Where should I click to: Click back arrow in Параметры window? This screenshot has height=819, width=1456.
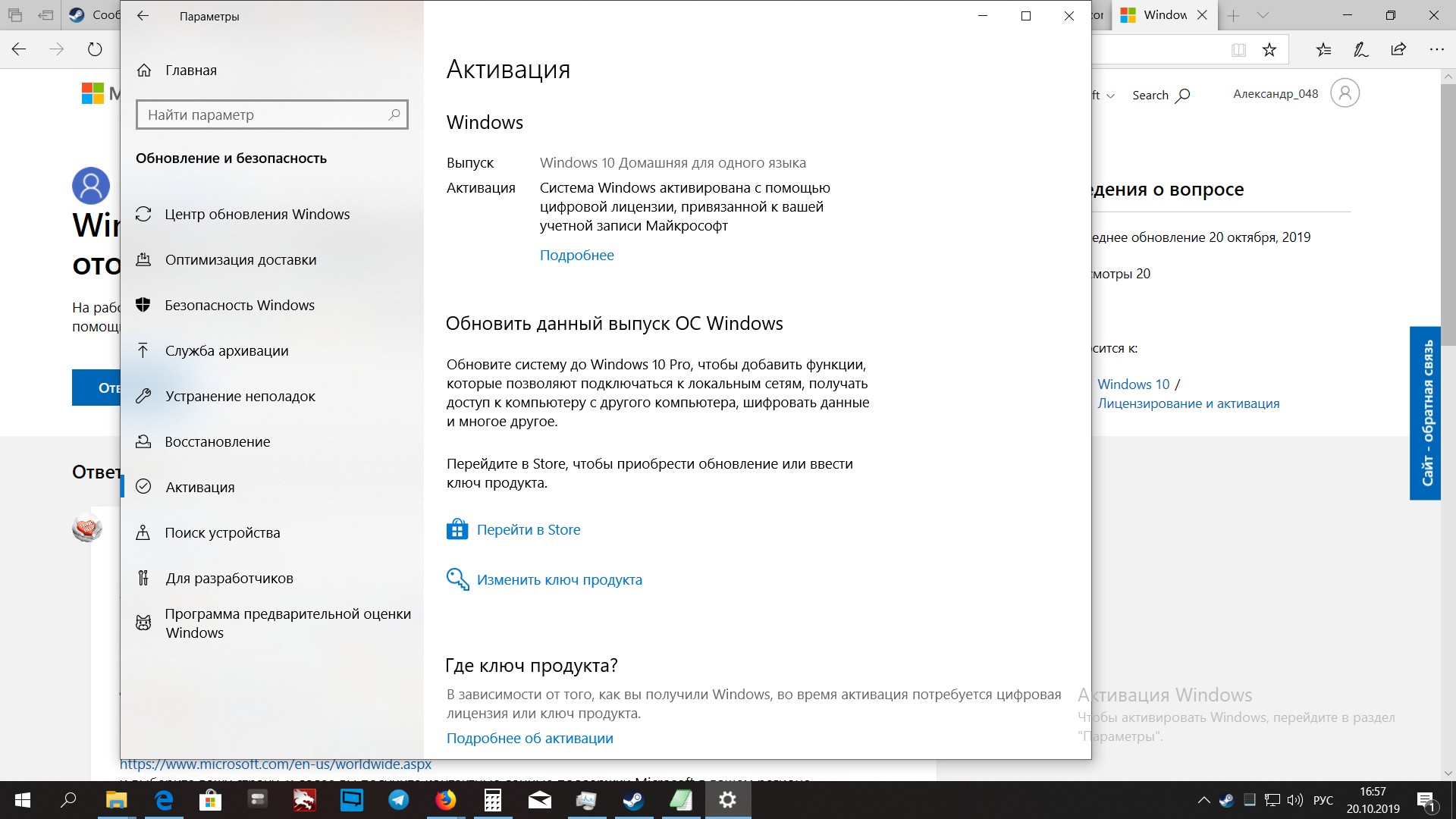point(143,16)
